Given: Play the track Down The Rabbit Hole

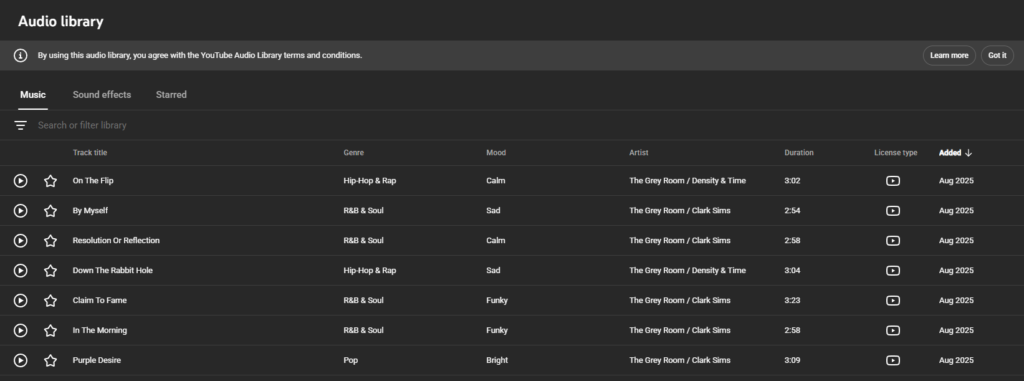Looking at the screenshot, I should click(x=21, y=271).
